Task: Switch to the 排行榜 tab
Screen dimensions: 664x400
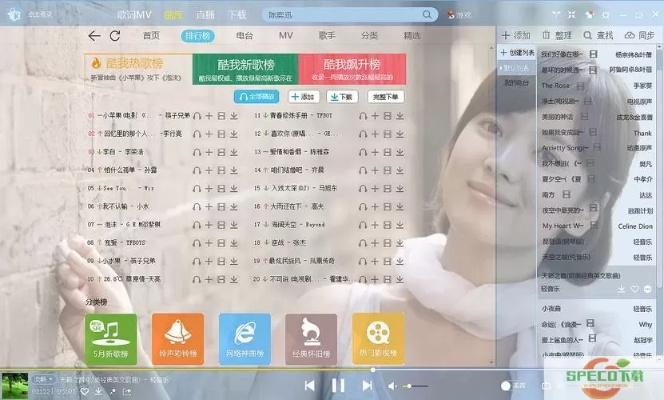Action: [x=197, y=35]
